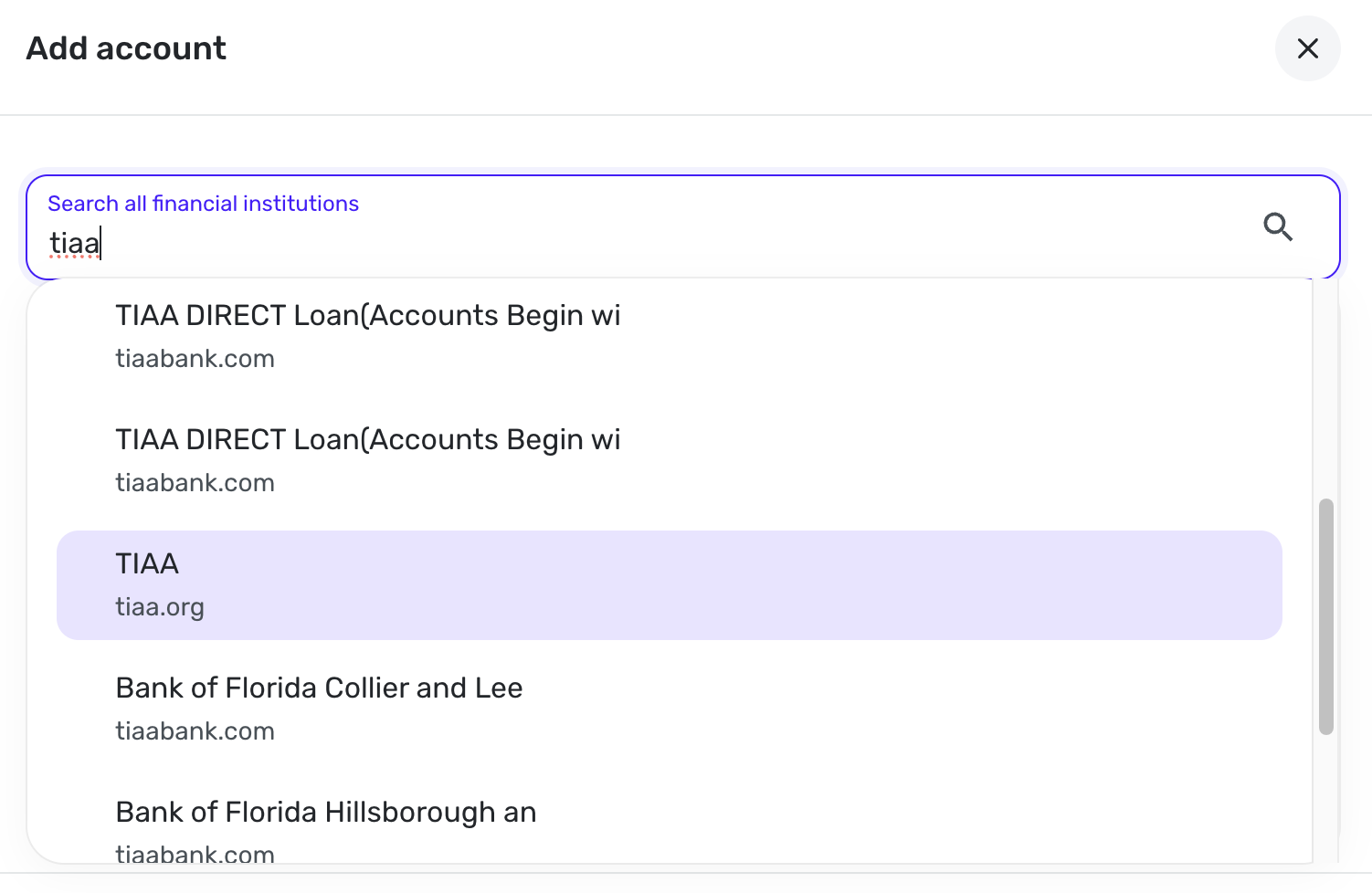This screenshot has width=1372, height=893.
Task: Click the magnifying glass search icon
Action: [x=1278, y=226]
